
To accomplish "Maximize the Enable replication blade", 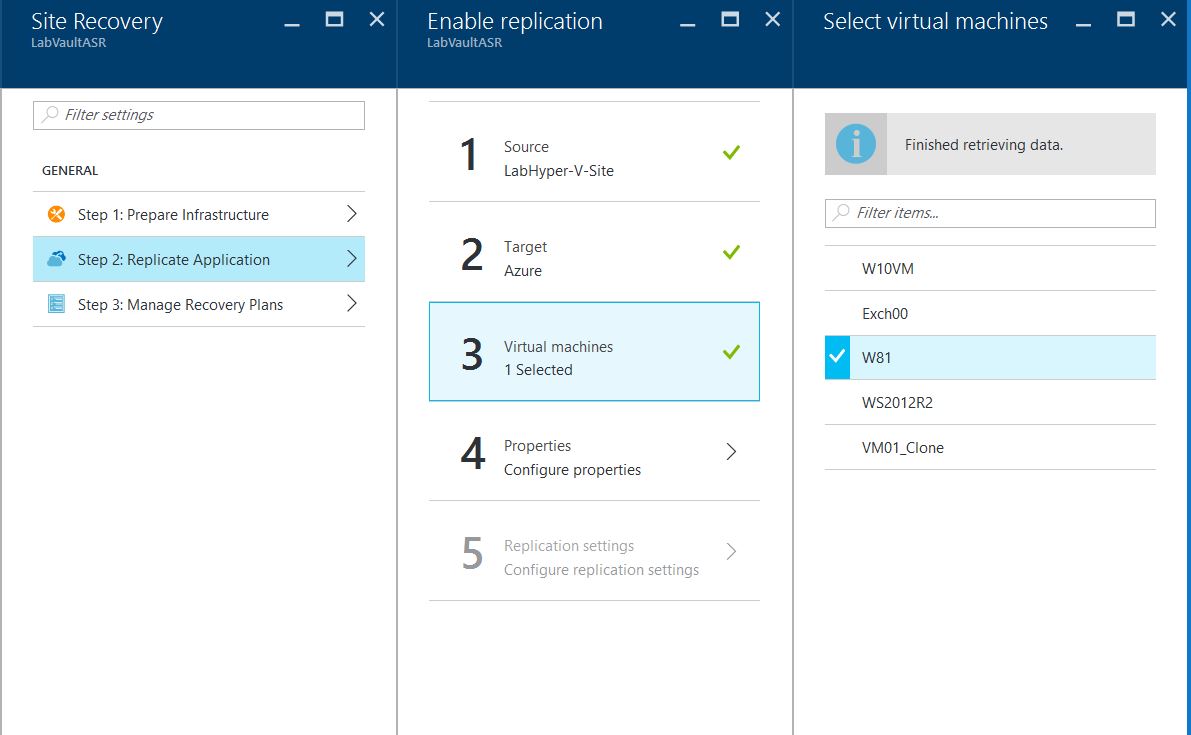I will [x=731, y=19].
